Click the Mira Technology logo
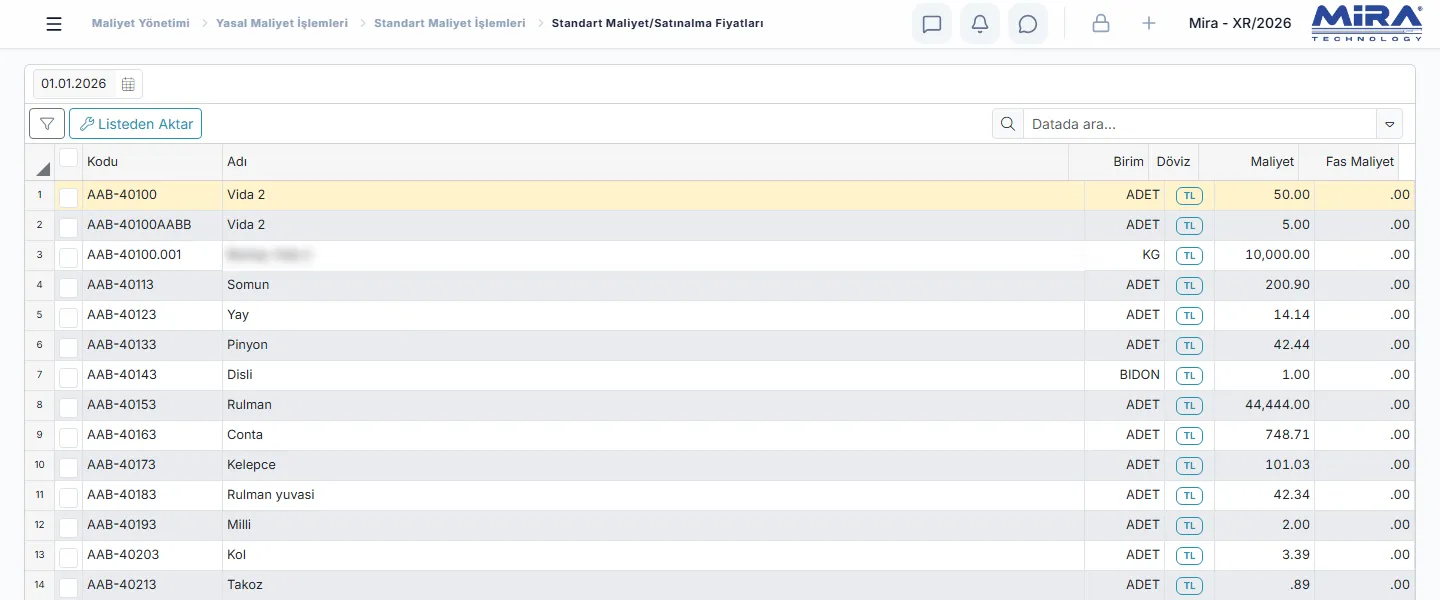The height and width of the screenshot is (600, 1440). pyautogui.click(x=1367, y=23)
